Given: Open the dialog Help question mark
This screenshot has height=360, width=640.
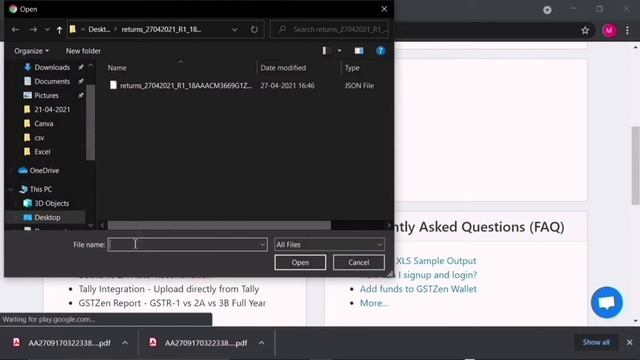Looking at the screenshot, I should click(380, 51).
